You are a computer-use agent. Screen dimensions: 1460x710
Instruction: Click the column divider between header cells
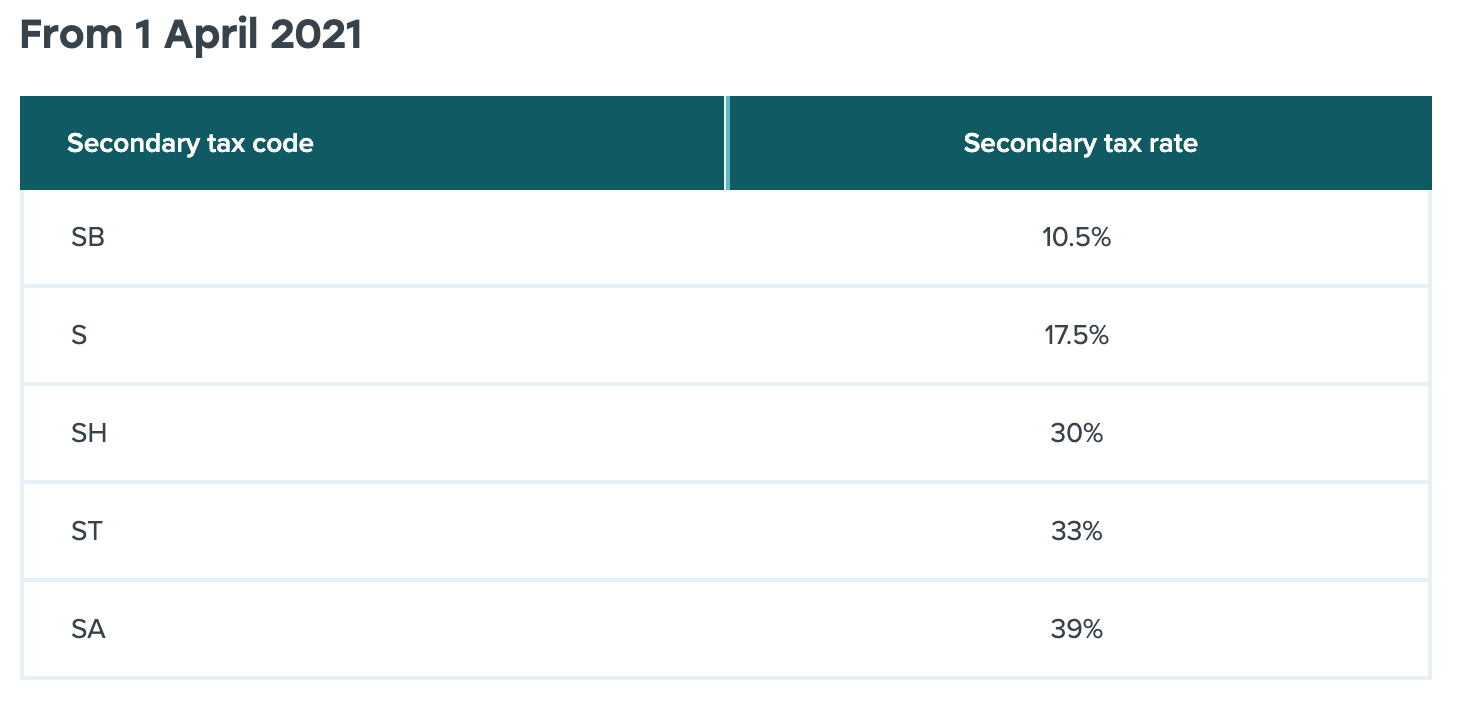pos(727,143)
